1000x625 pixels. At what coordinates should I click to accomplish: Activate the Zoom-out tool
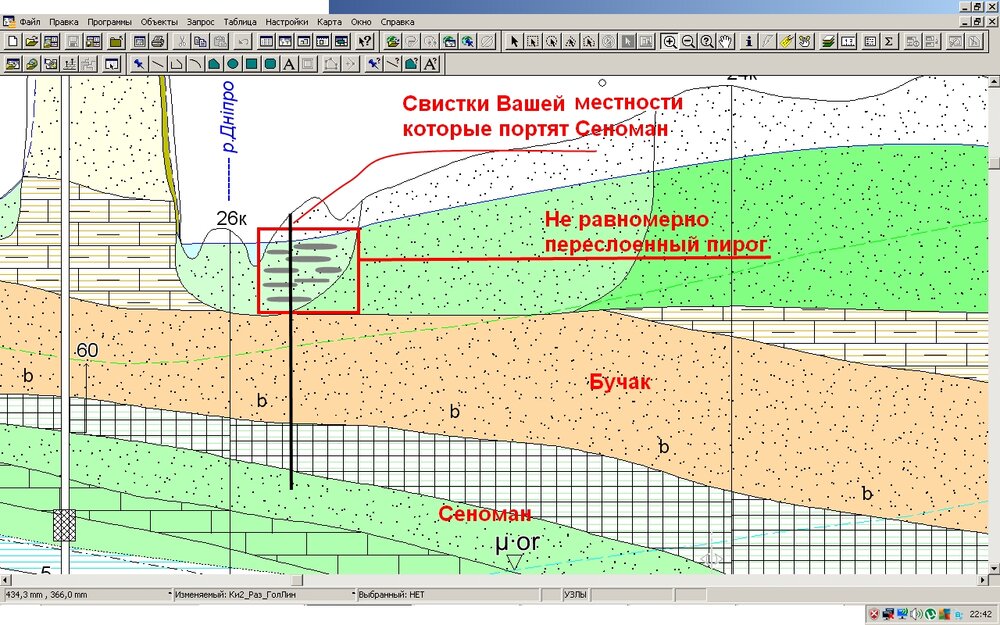coord(689,42)
